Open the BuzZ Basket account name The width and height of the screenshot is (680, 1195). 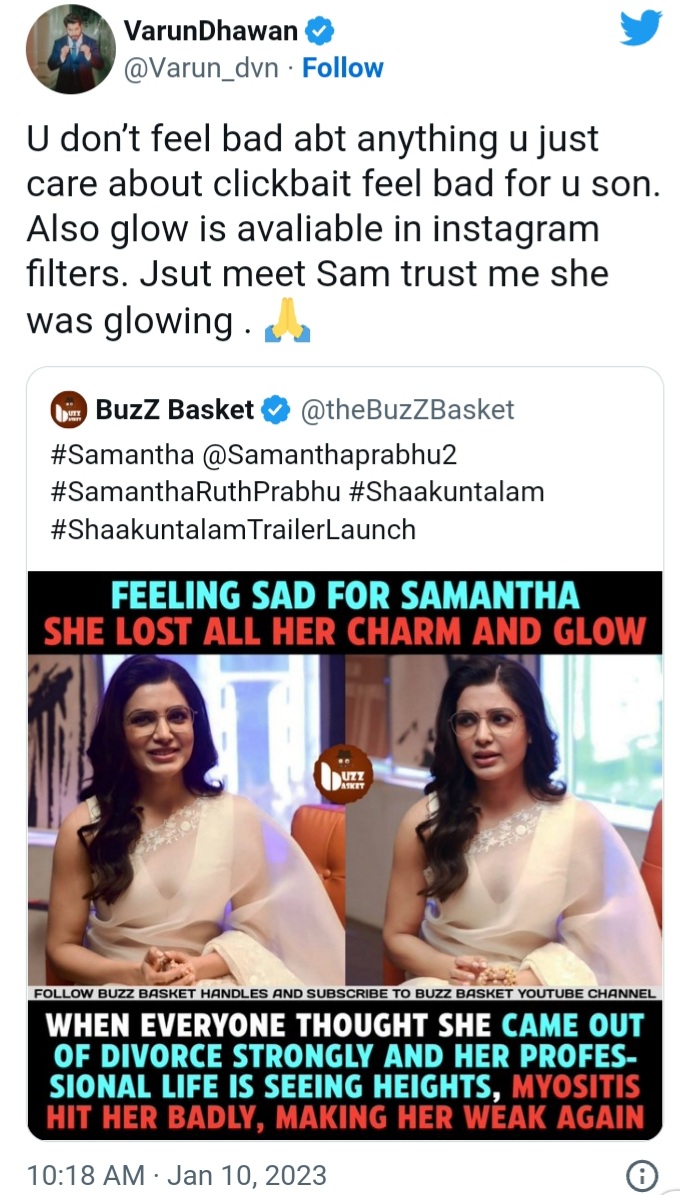point(176,409)
